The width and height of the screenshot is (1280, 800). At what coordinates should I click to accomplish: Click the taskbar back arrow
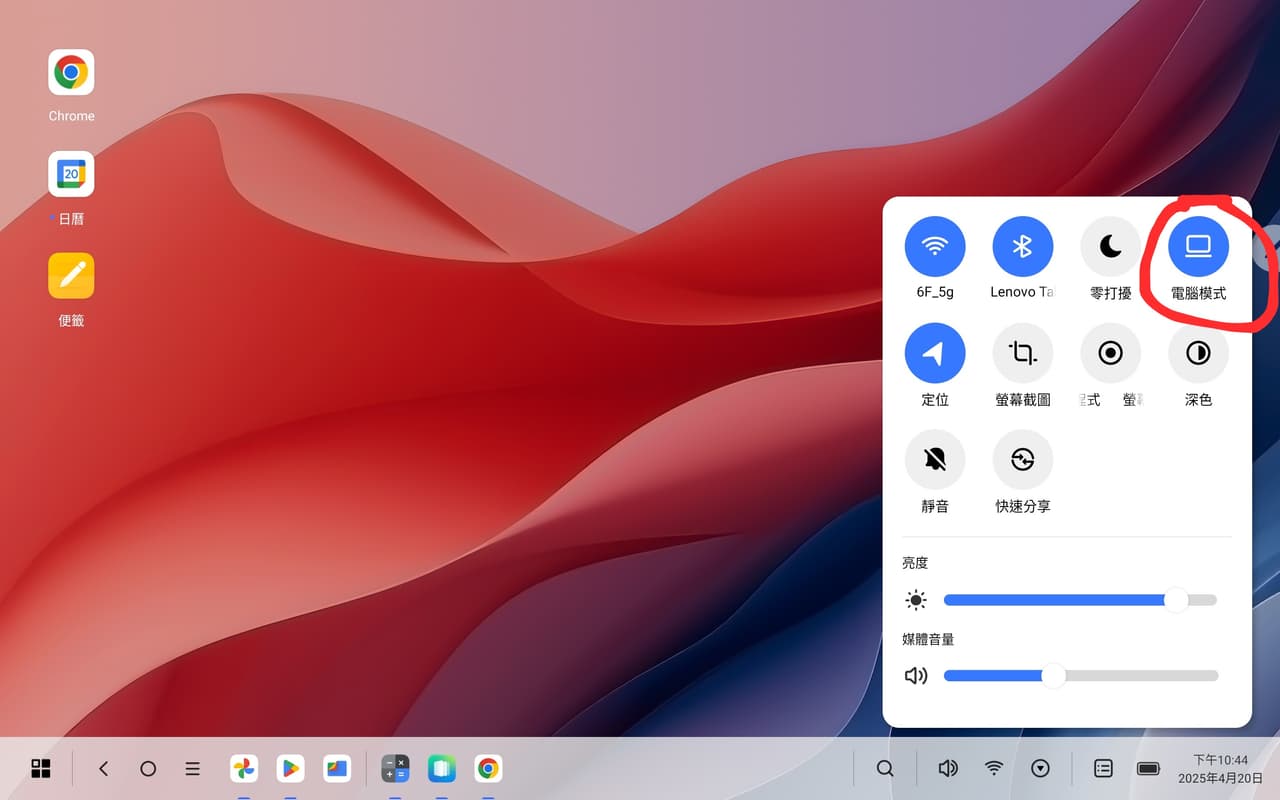(103, 768)
